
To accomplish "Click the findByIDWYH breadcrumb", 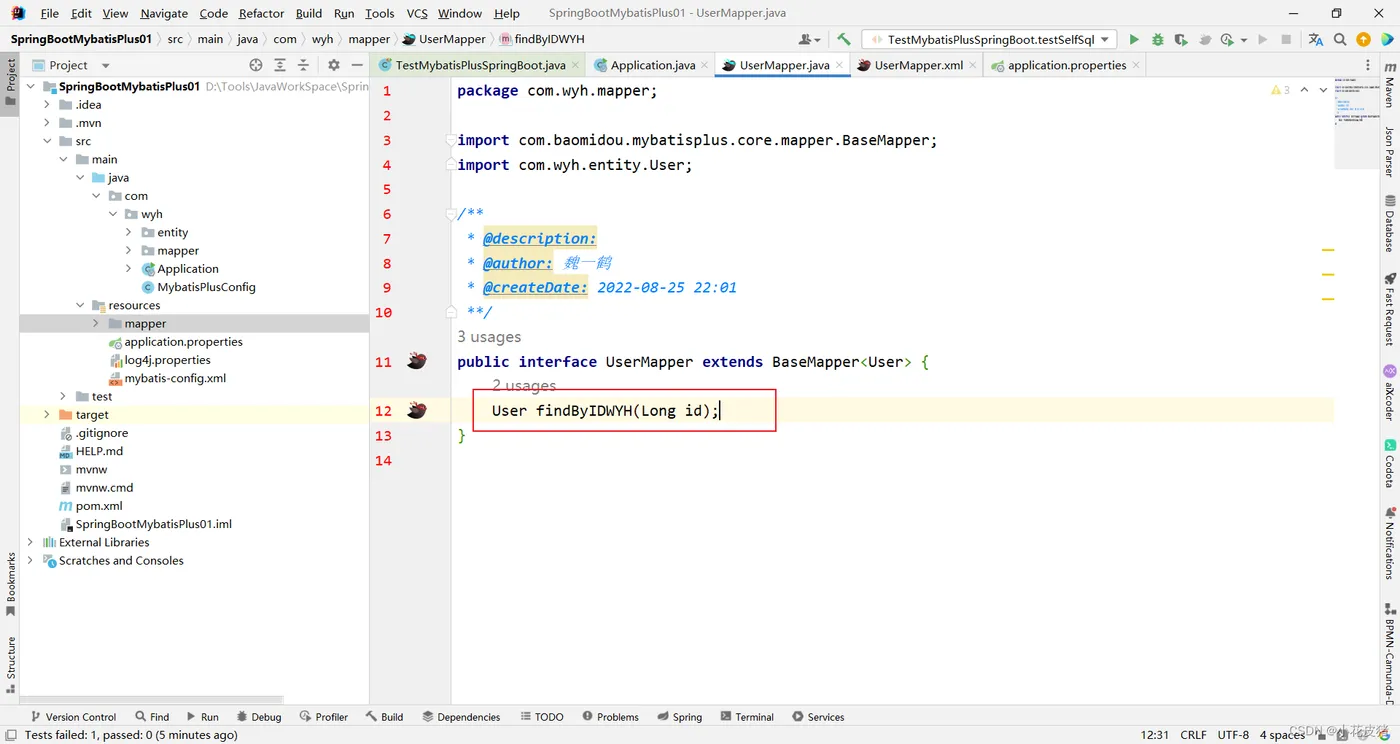I will pos(541,39).
